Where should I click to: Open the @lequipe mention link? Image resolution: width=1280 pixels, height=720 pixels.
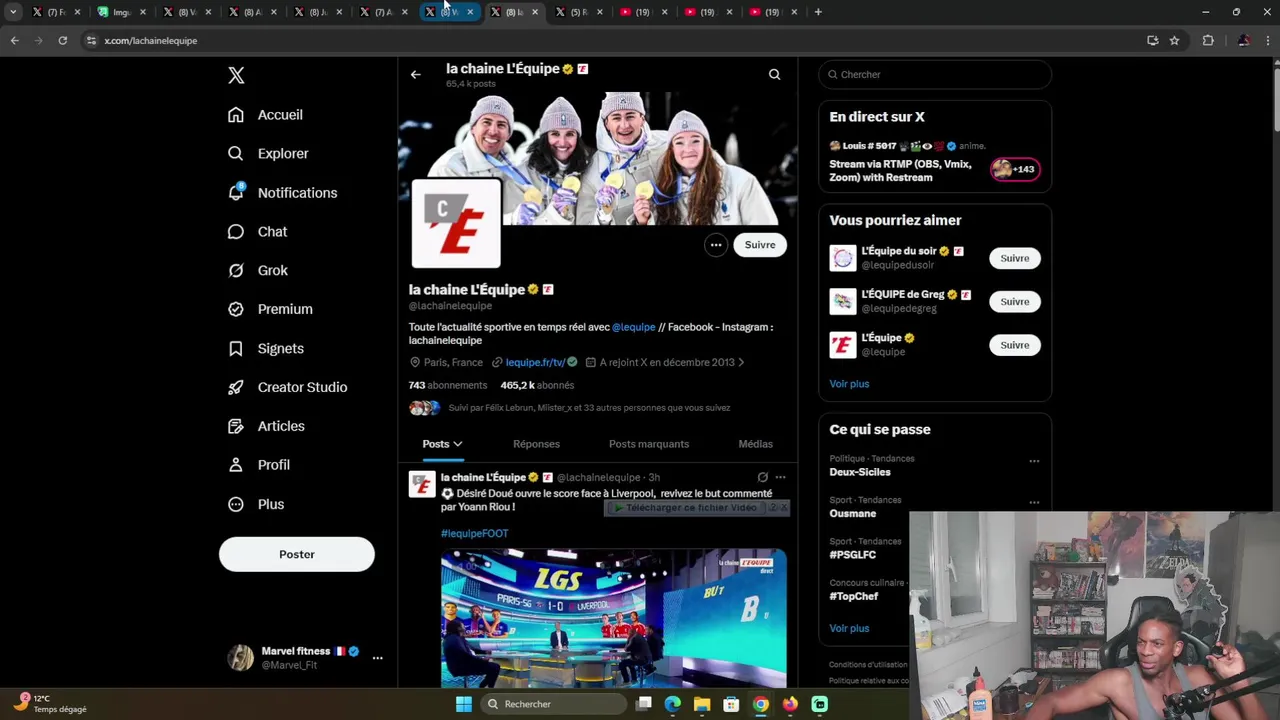click(x=634, y=327)
